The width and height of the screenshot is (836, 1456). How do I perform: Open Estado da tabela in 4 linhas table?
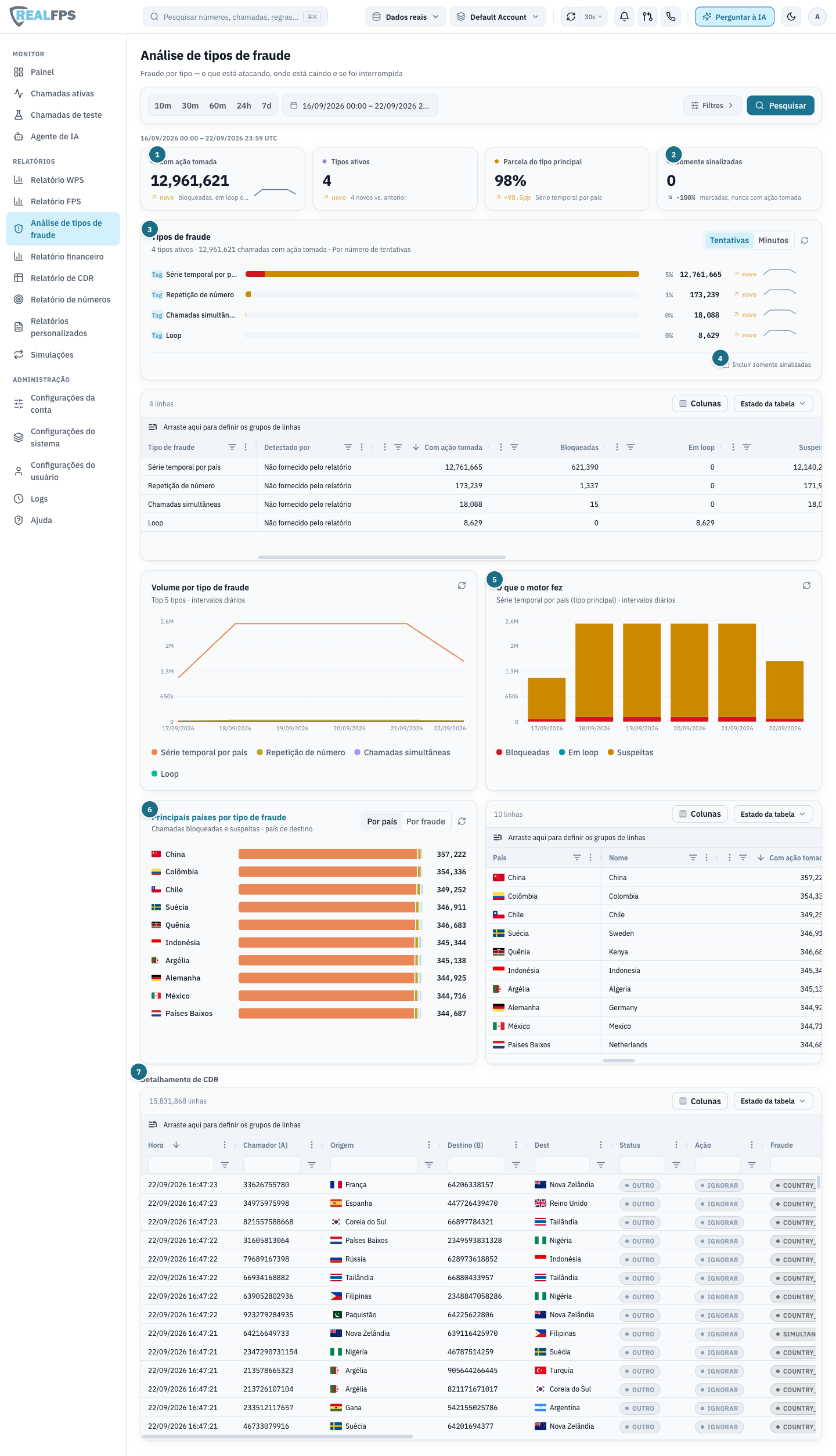[773, 403]
